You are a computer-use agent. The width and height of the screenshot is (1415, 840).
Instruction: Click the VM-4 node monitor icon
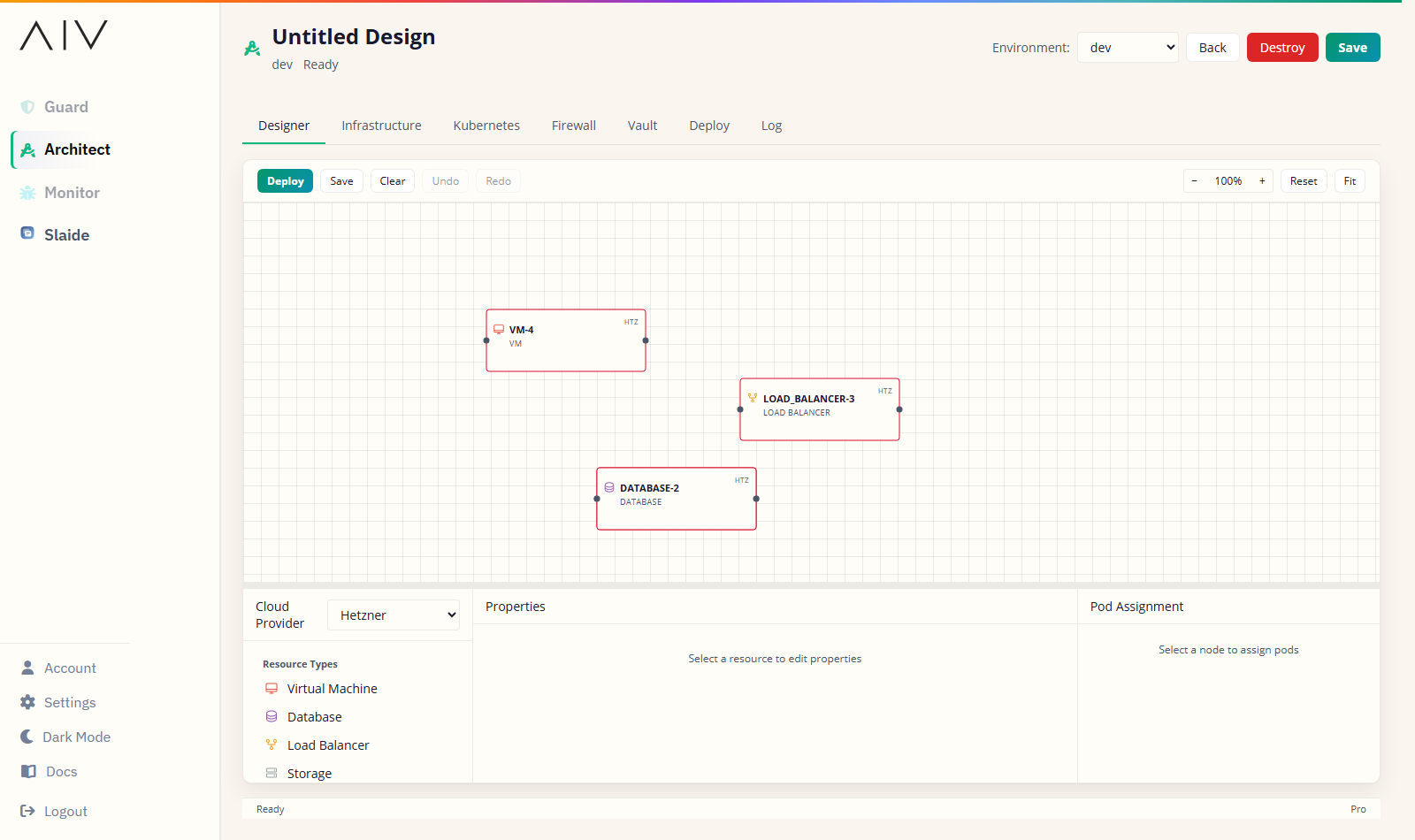tap(499, 329)
